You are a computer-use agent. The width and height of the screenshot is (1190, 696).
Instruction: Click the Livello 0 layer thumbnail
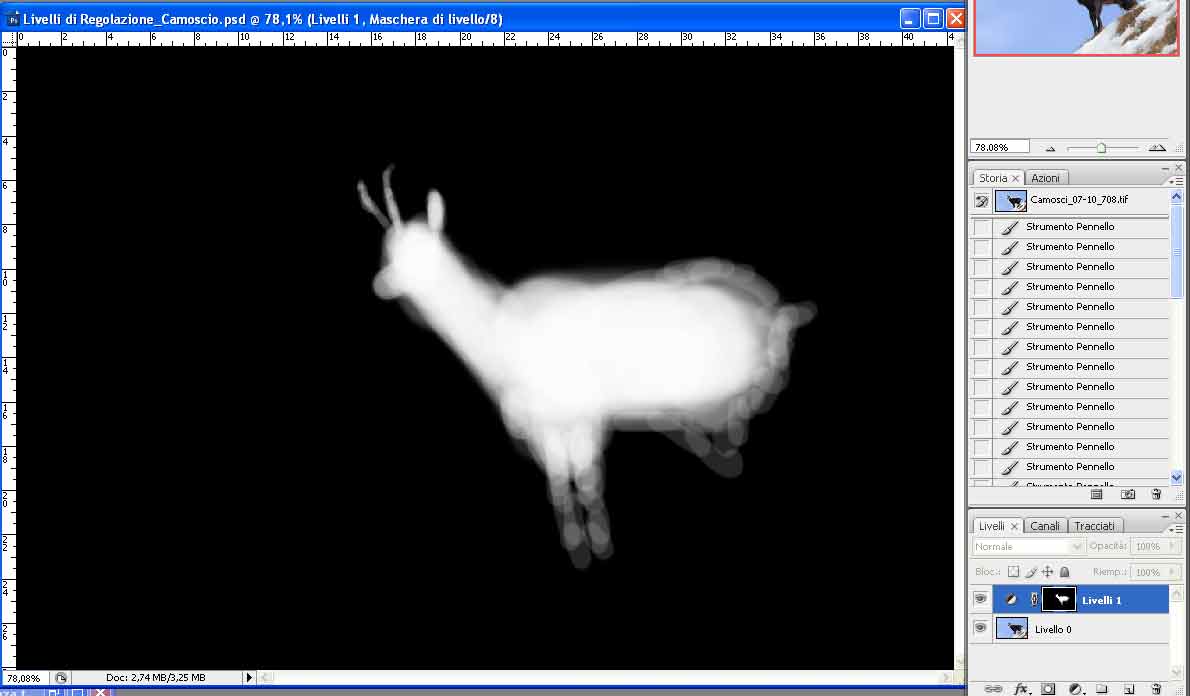pos(1012,628)
